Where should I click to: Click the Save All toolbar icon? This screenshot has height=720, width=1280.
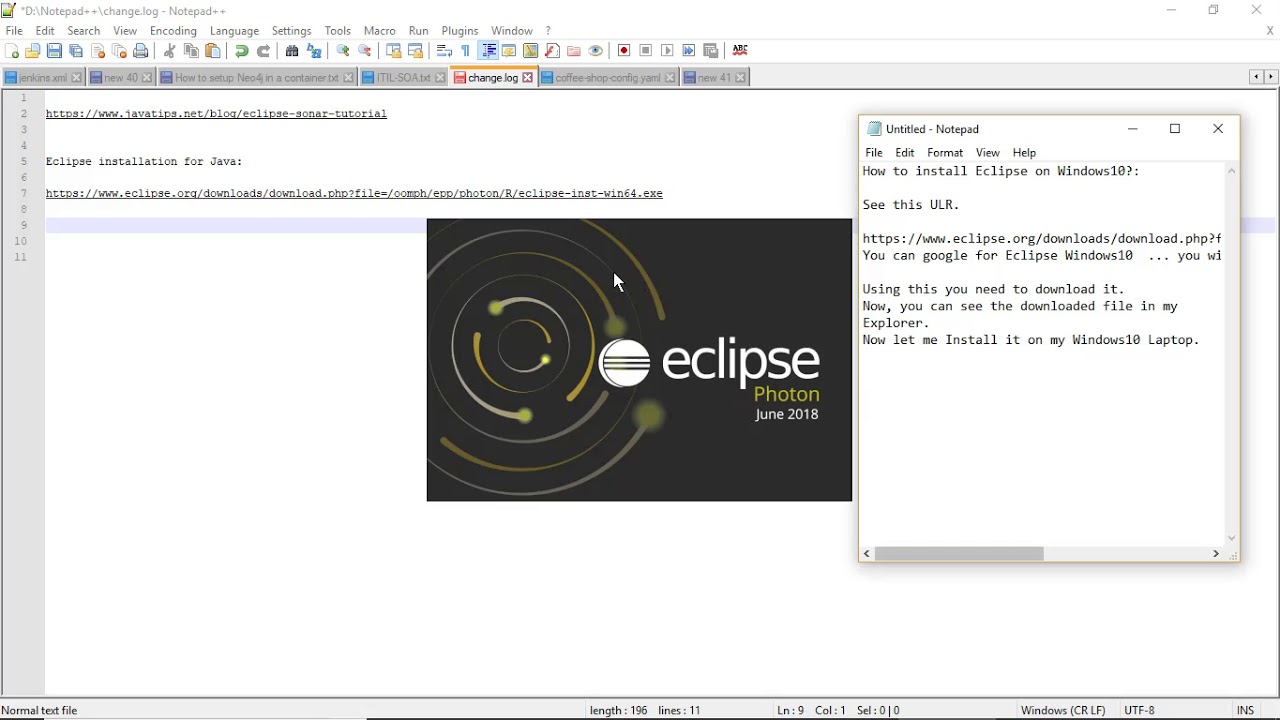76,51
